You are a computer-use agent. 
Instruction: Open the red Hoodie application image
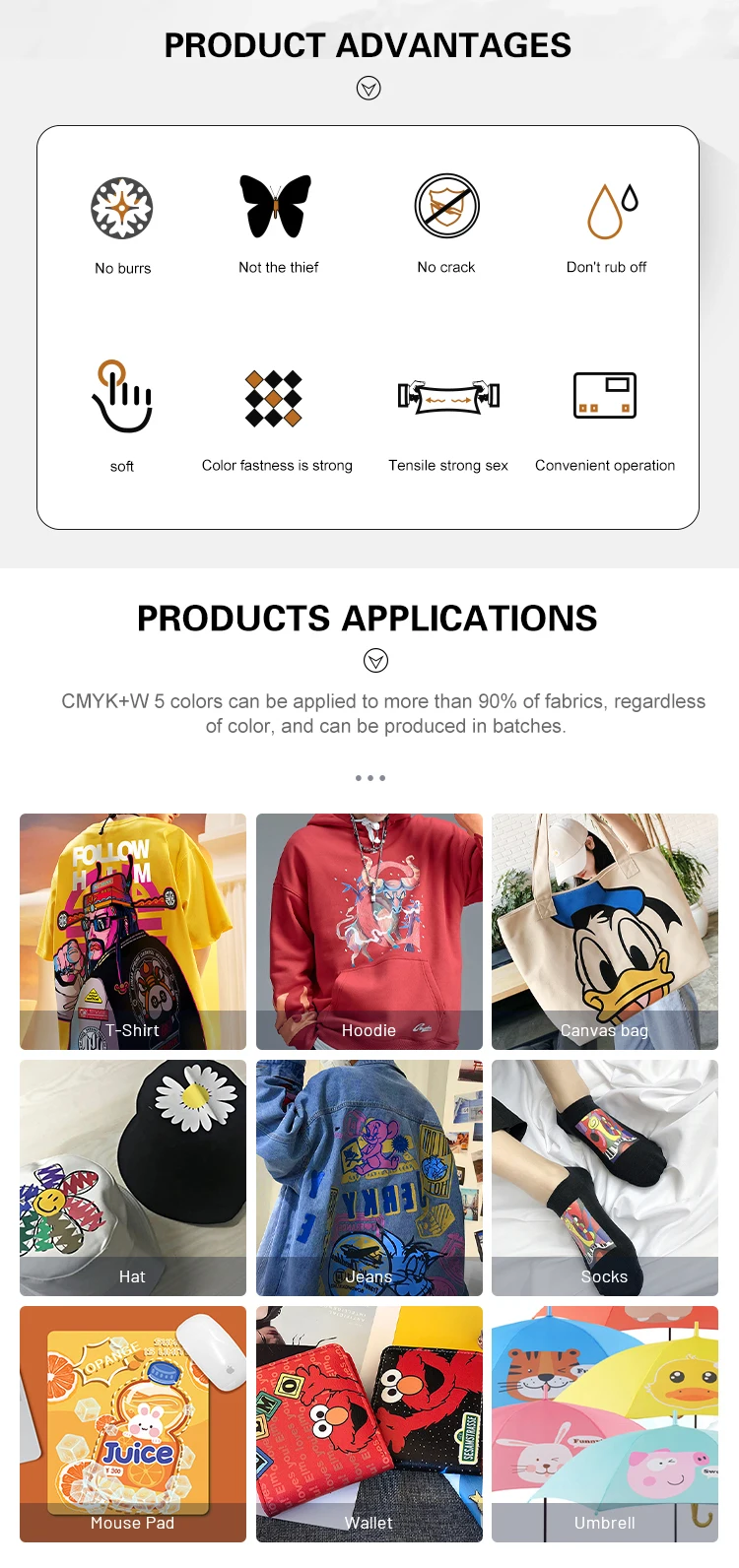click(x=369, y=932)
